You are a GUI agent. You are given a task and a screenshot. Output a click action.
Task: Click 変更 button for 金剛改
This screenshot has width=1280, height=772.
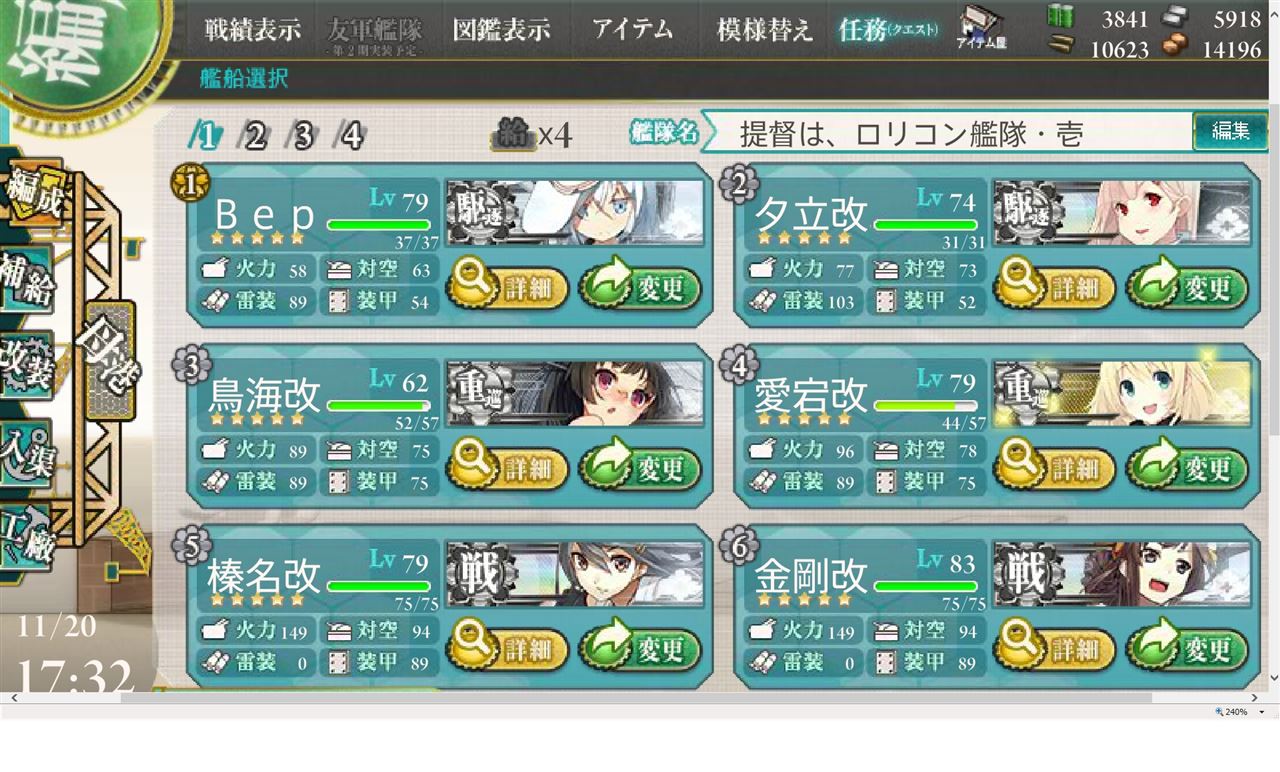1187,649
